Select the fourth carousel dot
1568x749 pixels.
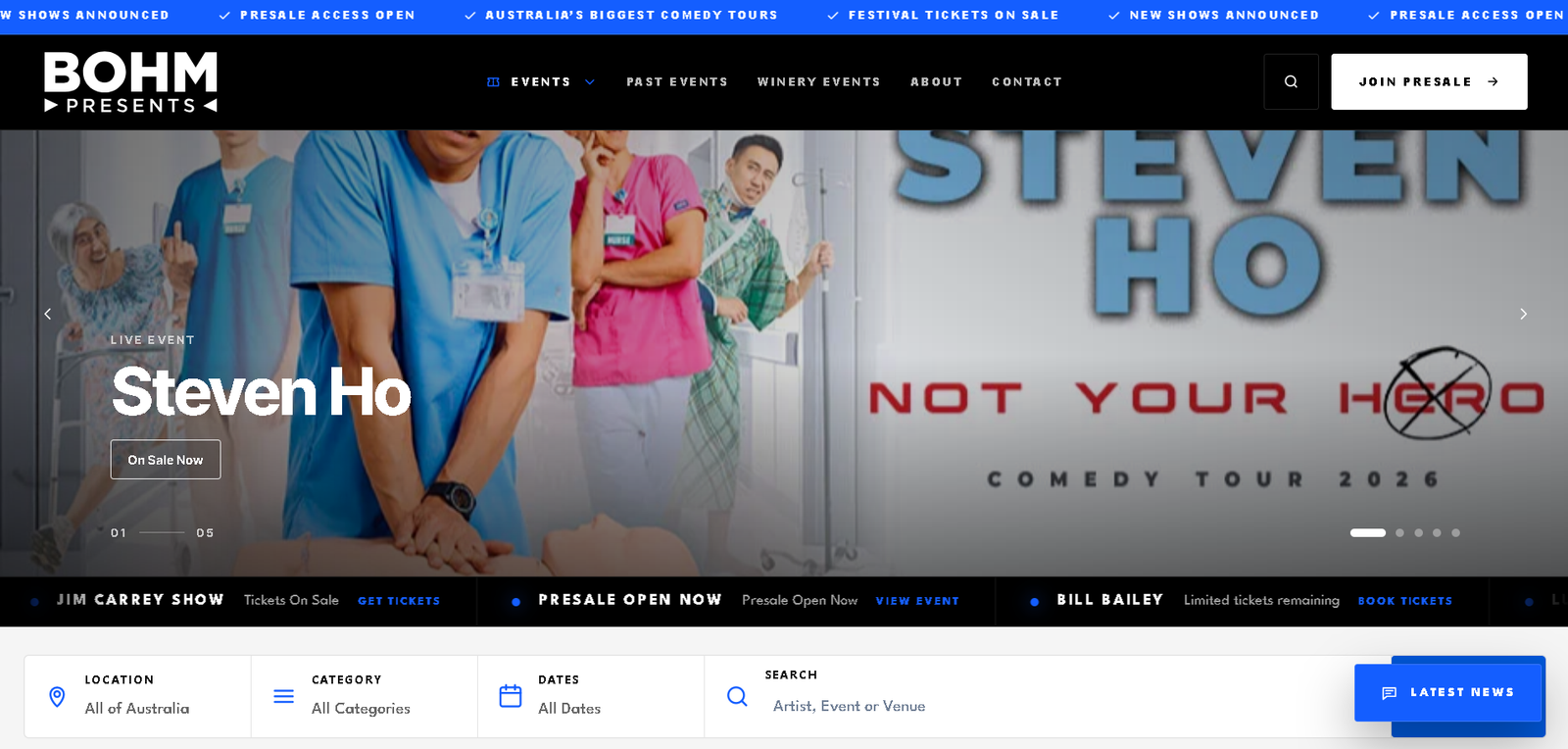coord(1437,533)
